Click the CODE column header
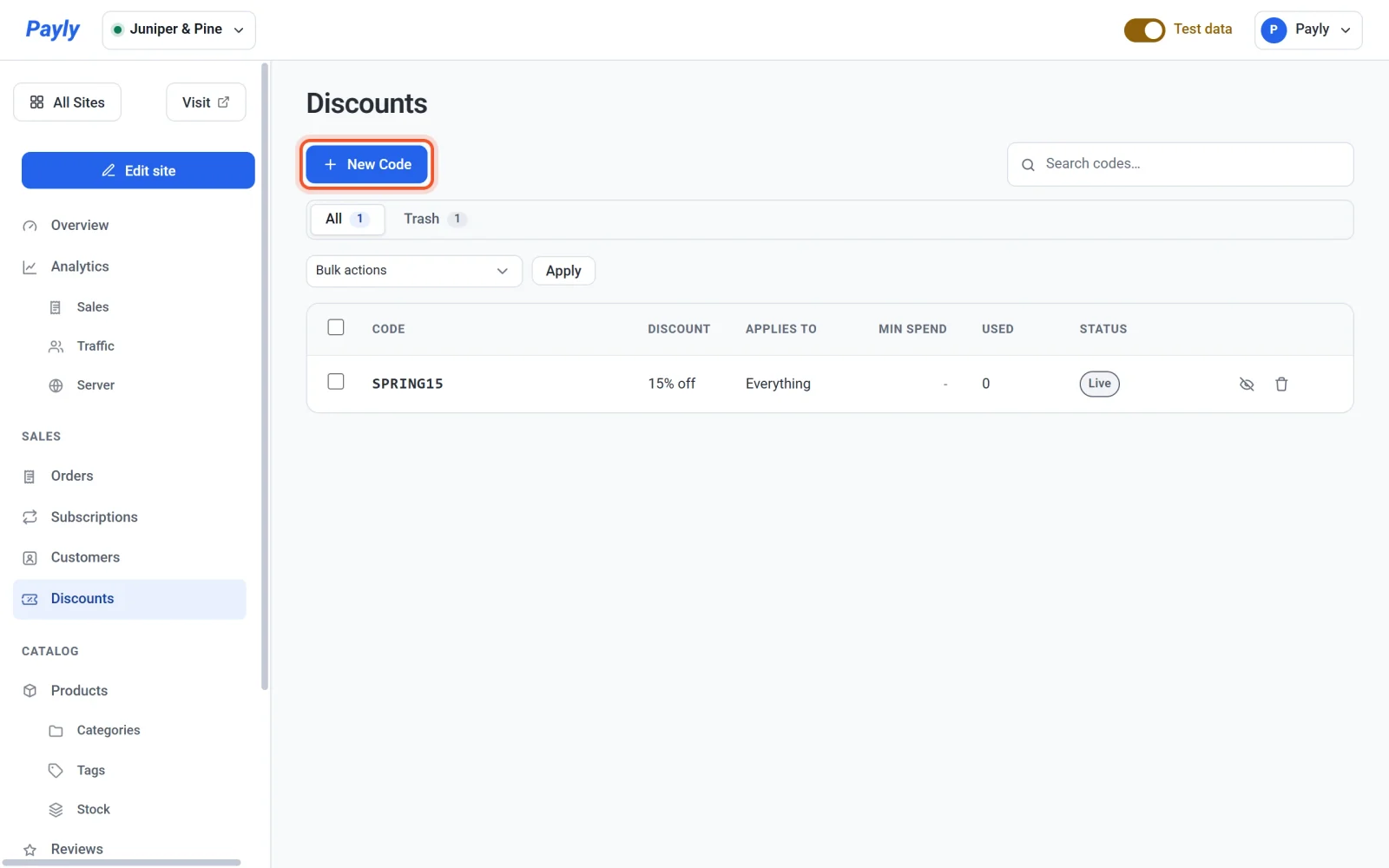 [388, 329]
